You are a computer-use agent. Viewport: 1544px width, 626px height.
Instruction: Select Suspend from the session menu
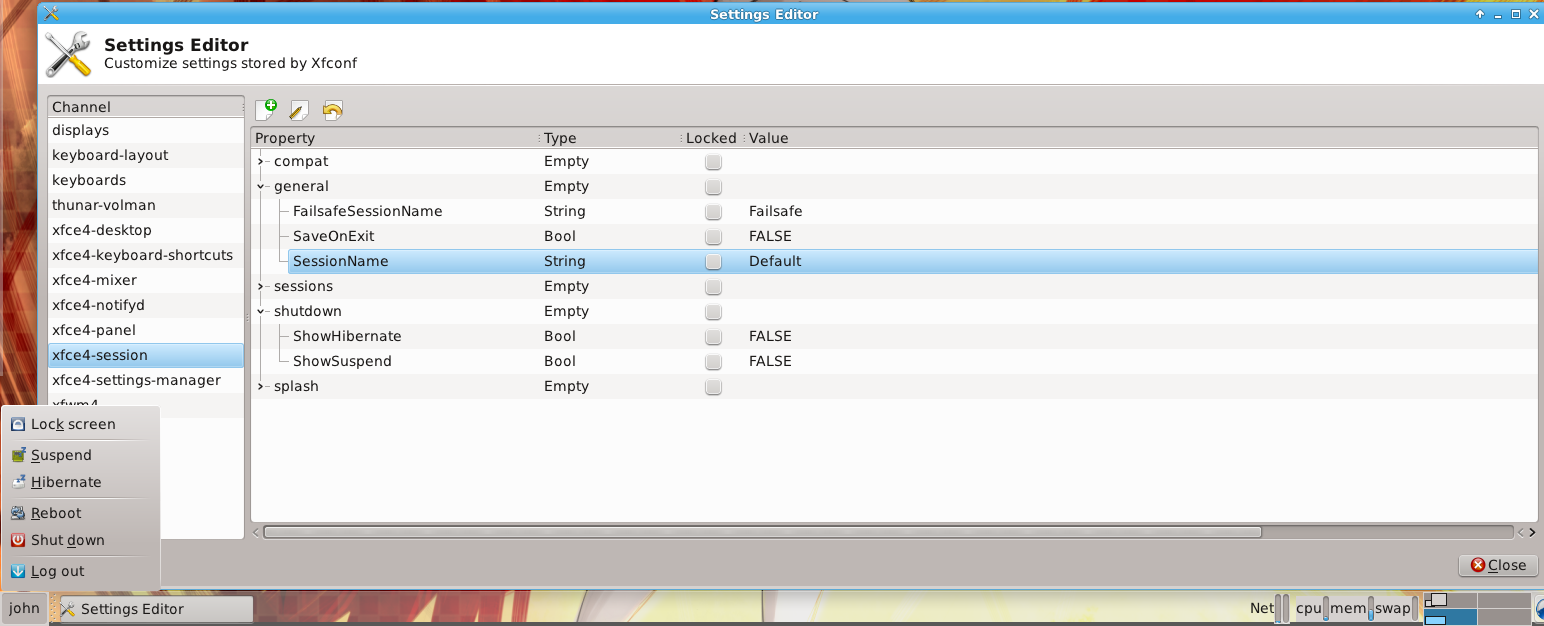61,455
